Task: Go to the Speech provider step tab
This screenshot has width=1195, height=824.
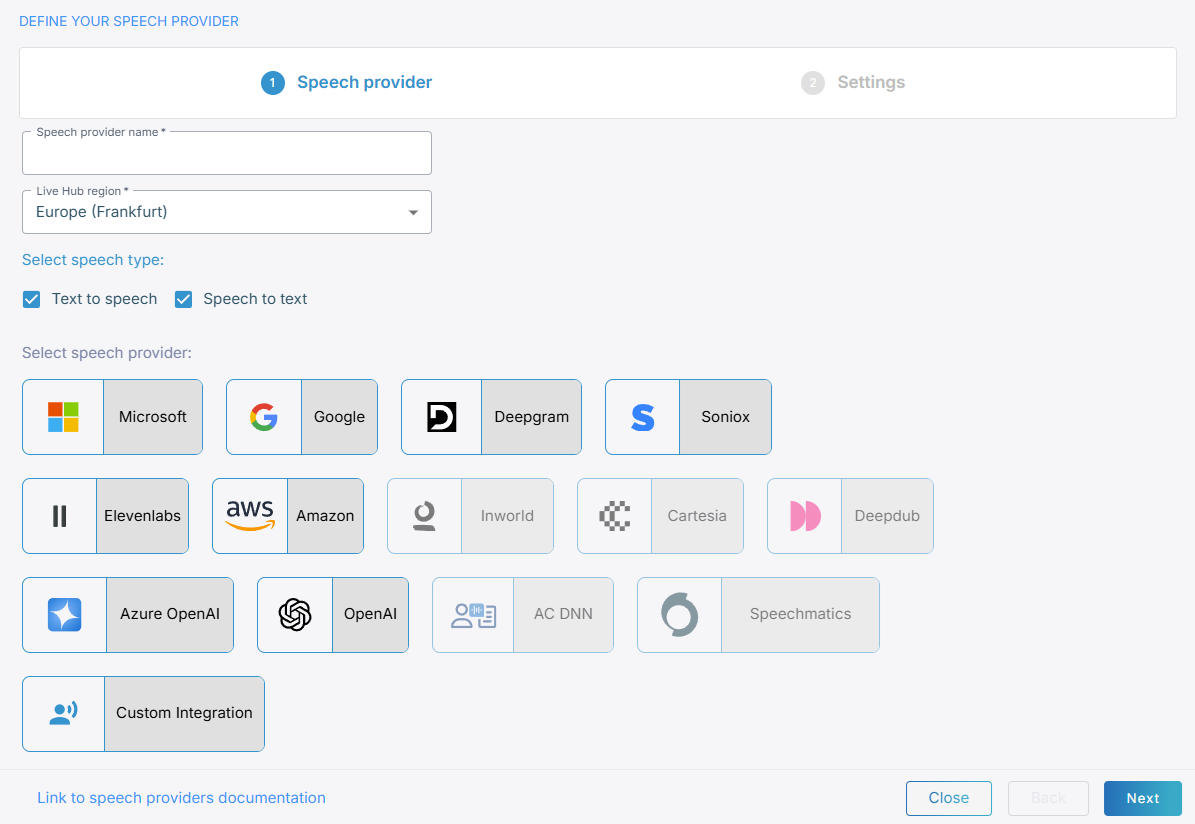Action: tap(347, 82)
